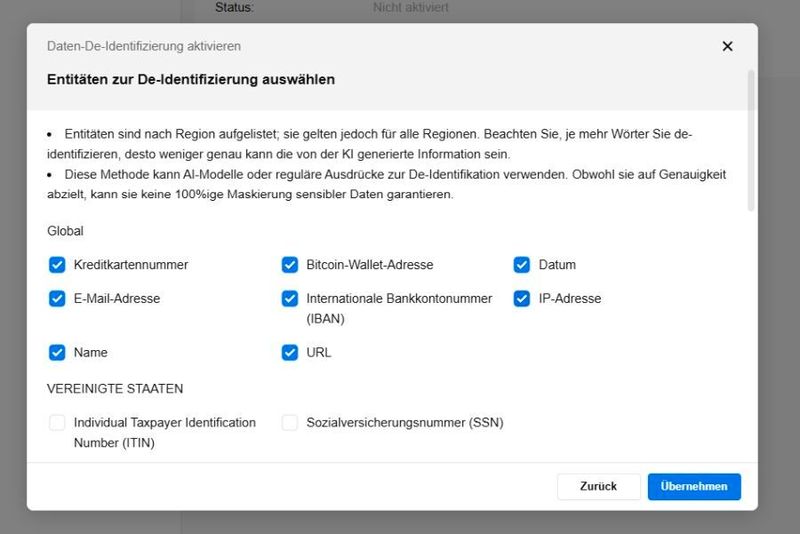
Task: Click the dialog's vertical scrollbar
Action: click(x=751, y=140)
